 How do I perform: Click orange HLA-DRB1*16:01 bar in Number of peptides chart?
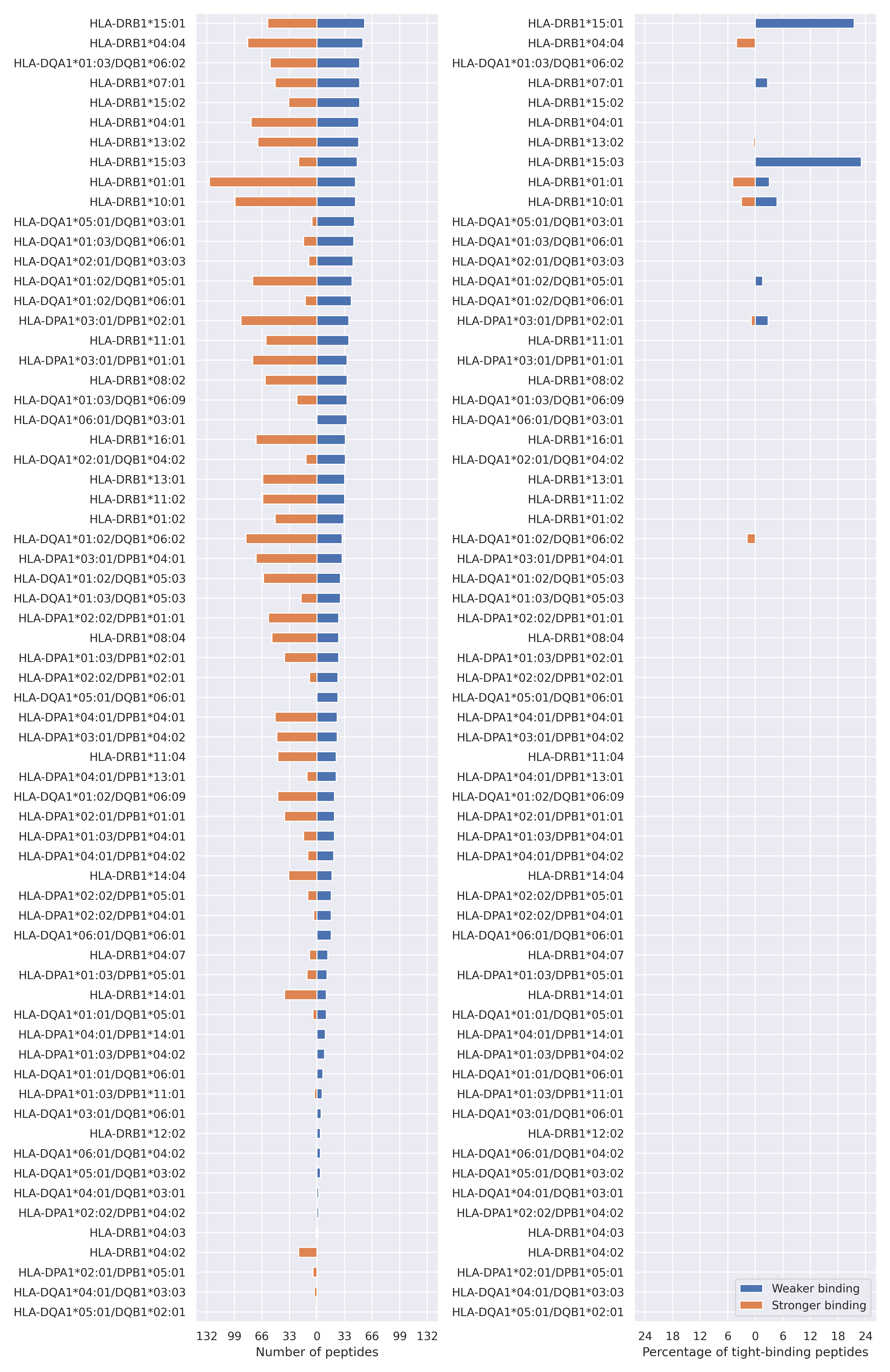point(287,440)
